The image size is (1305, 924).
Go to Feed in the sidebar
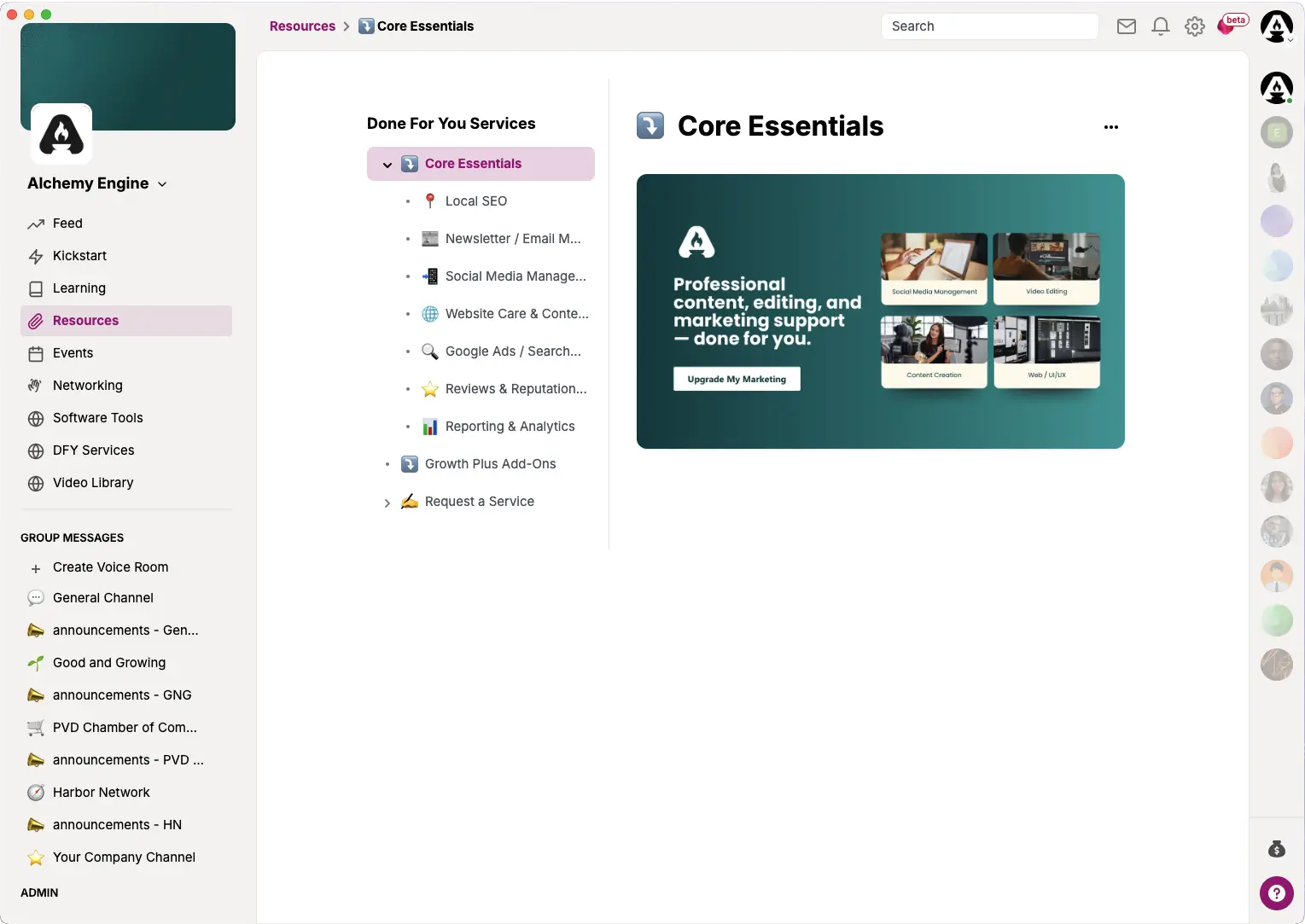point(67,224)
